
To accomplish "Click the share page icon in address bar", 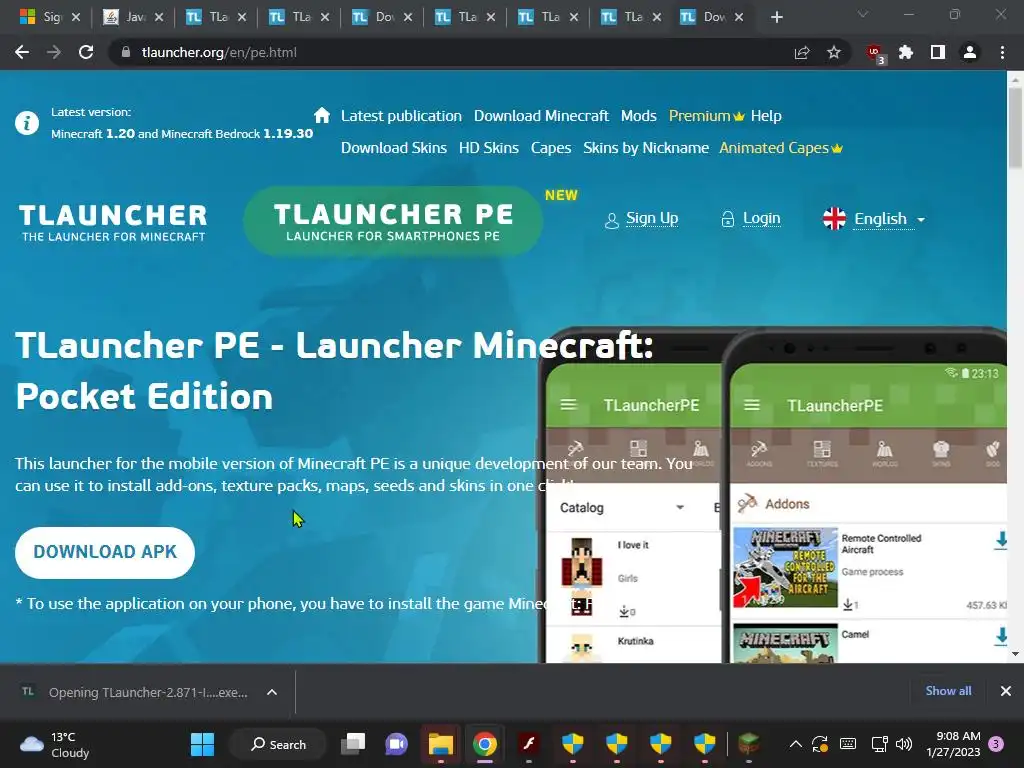I will [x=802, y=52].
